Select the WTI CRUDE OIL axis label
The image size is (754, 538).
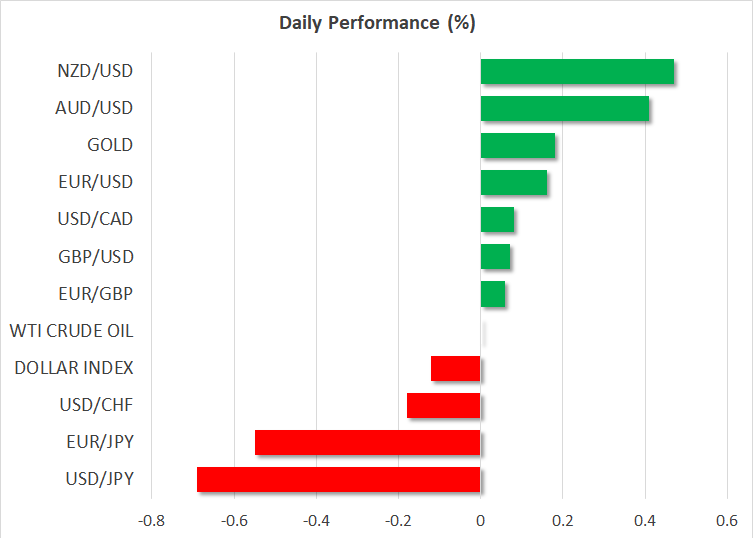(x=71, y=330)
